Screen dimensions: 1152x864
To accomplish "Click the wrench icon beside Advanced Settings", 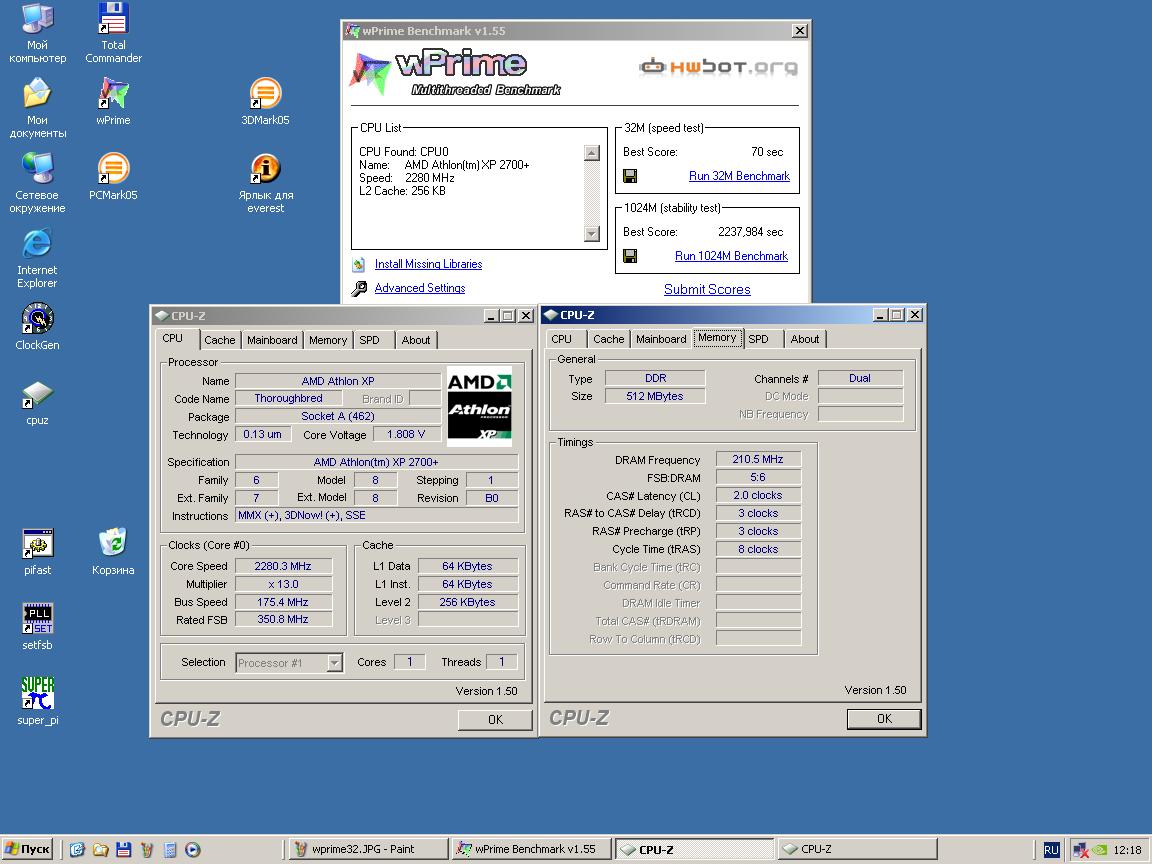I will (x=359, y=289).
